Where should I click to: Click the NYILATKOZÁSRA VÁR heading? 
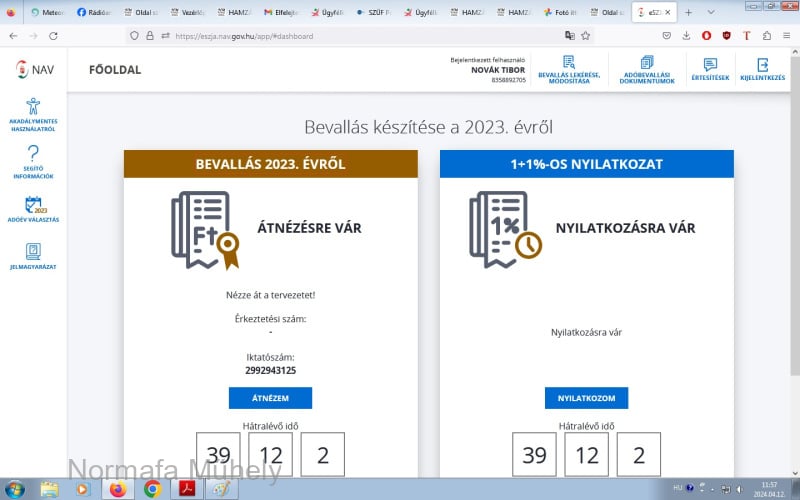click(626, 228)
